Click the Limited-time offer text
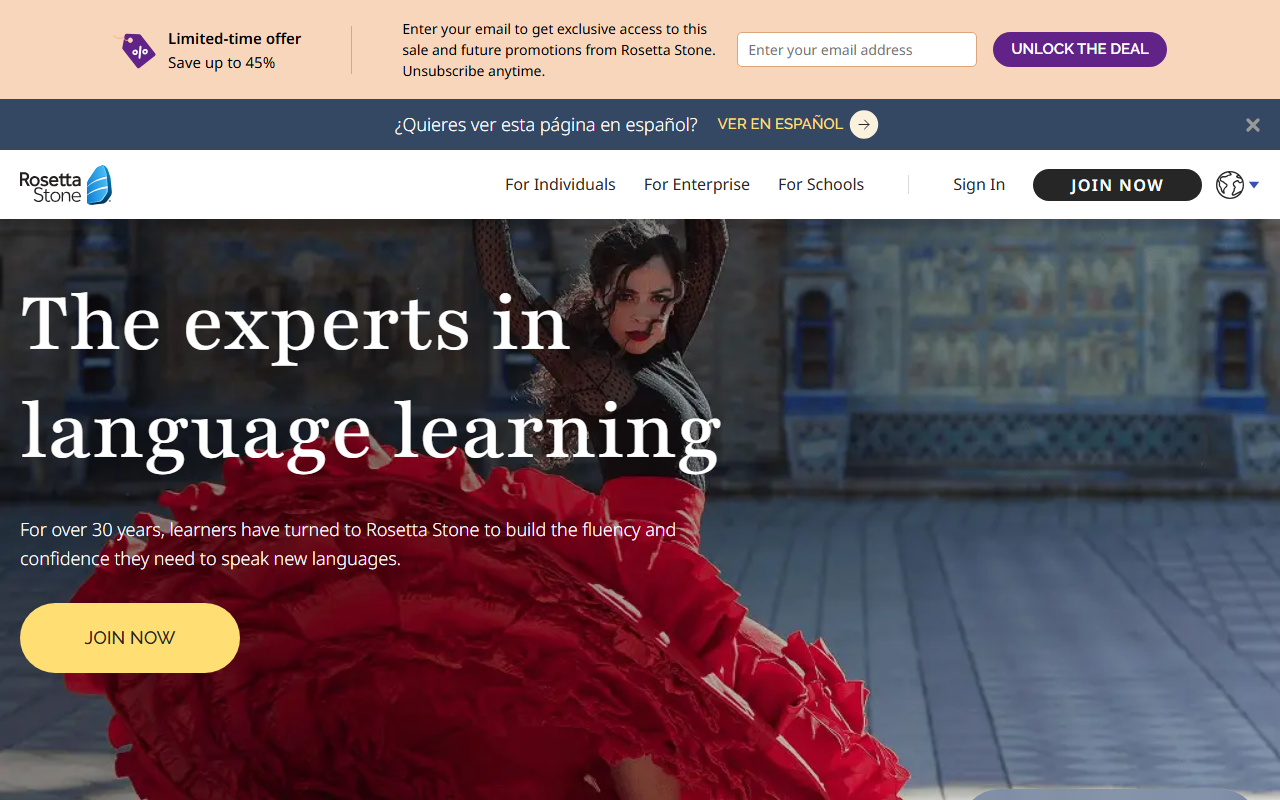This screenshot has width=1280, height=800. coord(234,39)
